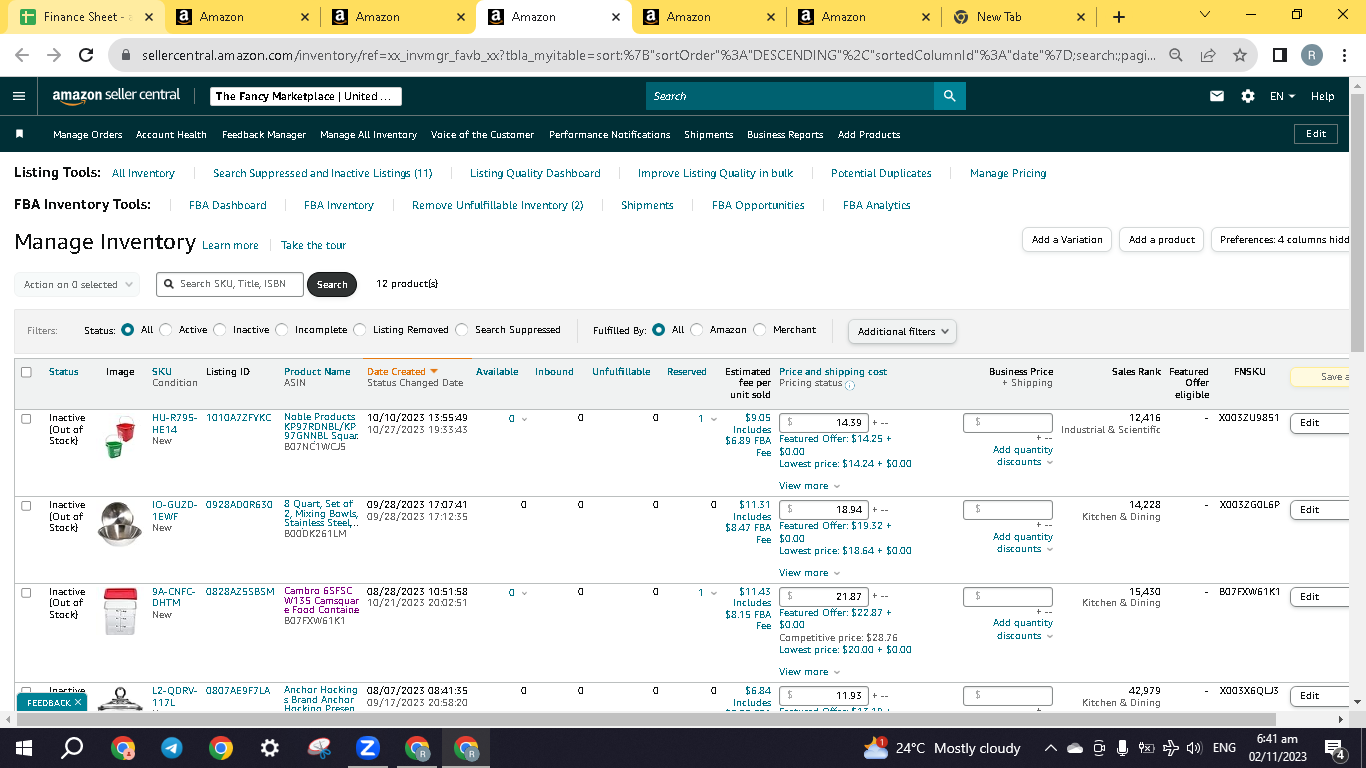
Task: Open Windows taskbar search
Action: point(72,748)
